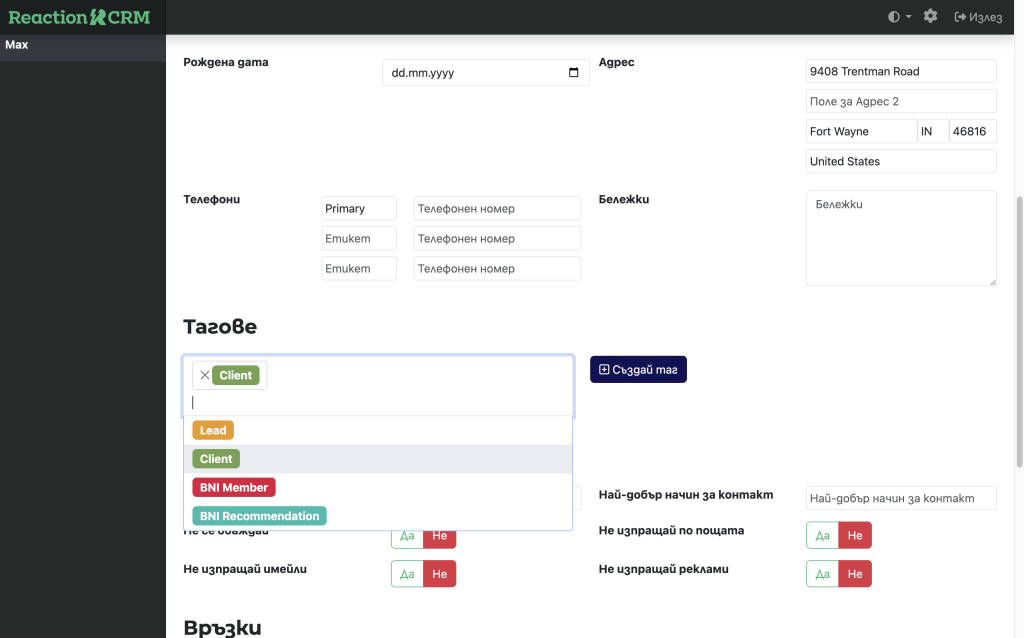This screenshot has width=1024, height=638.
Task: Pick BNI Recommendation tag option
Action: click(259, 516)
